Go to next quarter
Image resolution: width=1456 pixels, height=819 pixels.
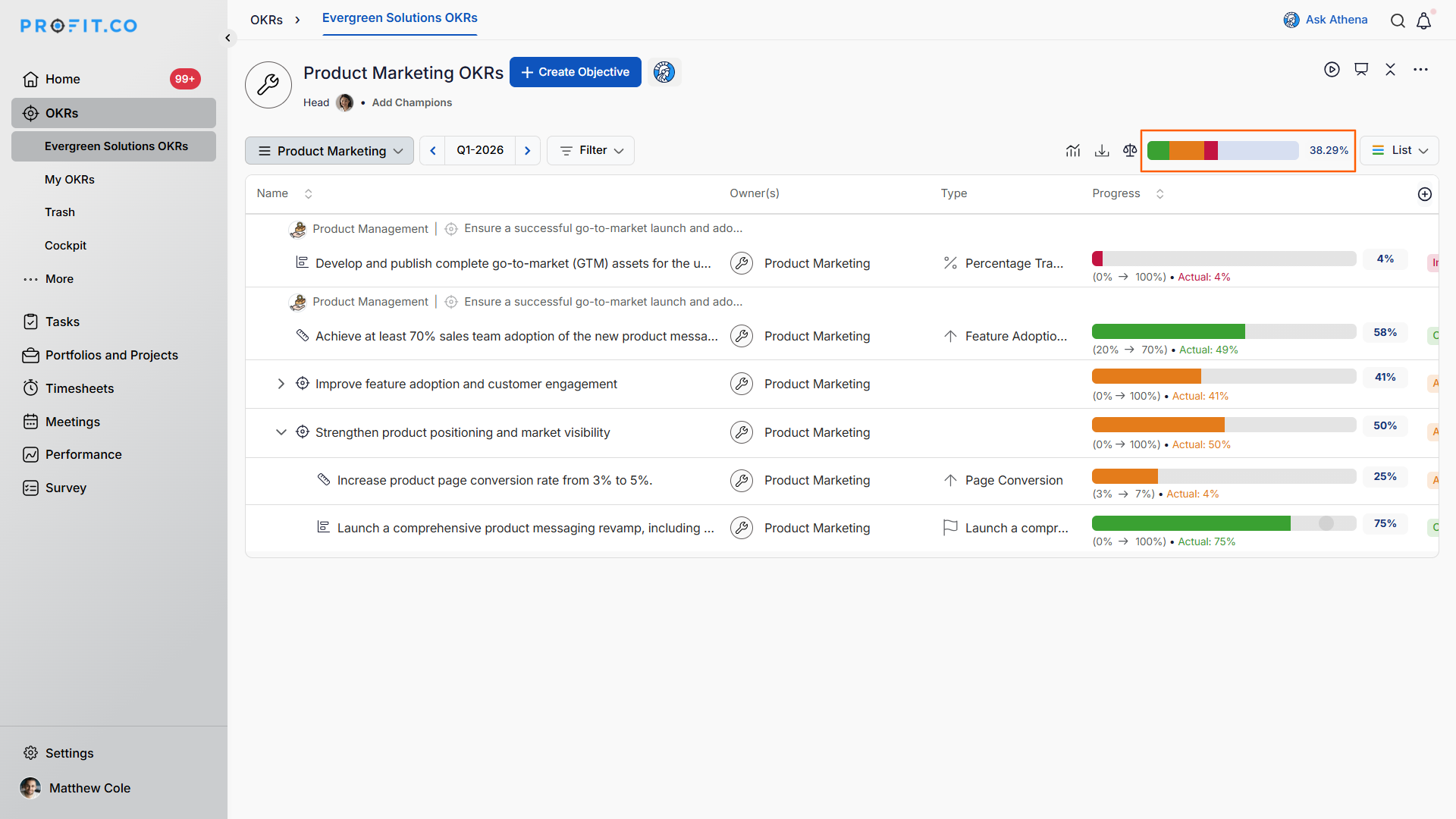528,151
